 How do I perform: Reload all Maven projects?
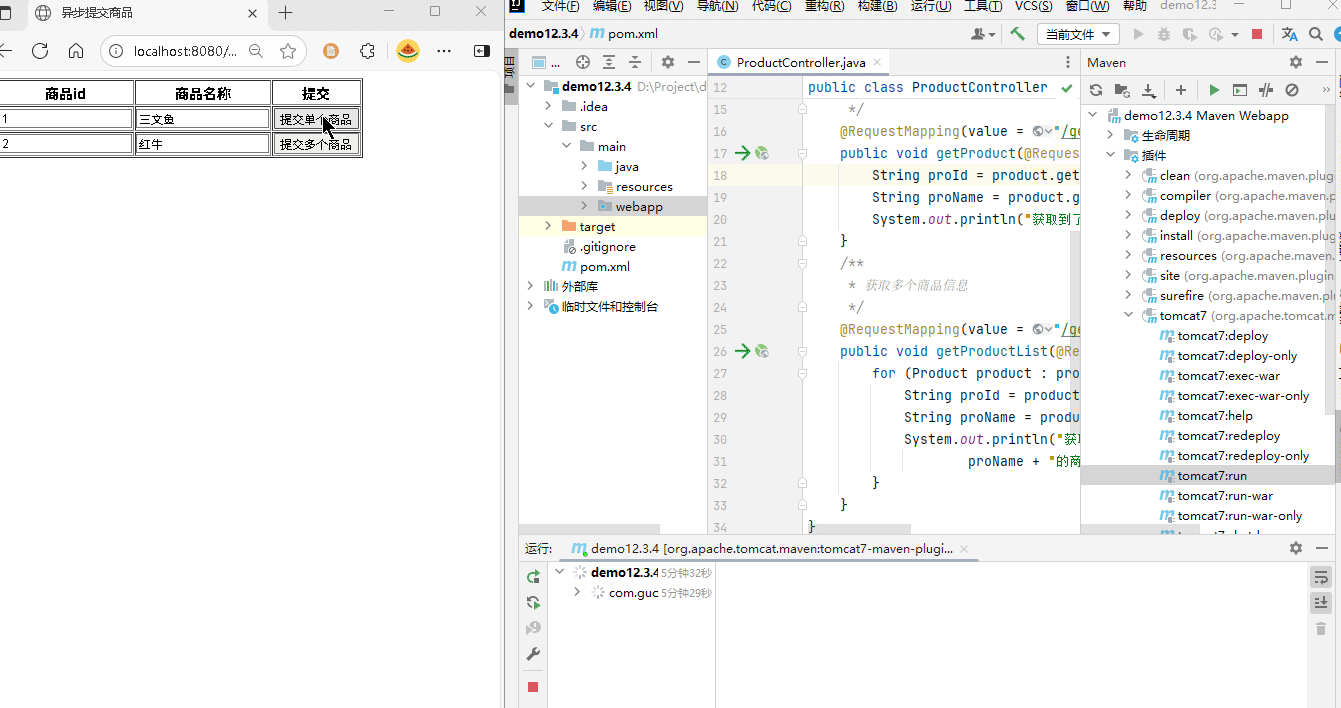(1096, 90)
